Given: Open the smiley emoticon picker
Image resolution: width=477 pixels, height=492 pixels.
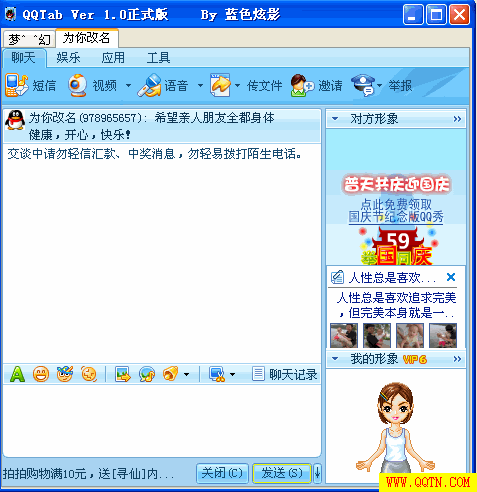Looking at the screenshot, I should pyautogui.click(x=41, y=374).
